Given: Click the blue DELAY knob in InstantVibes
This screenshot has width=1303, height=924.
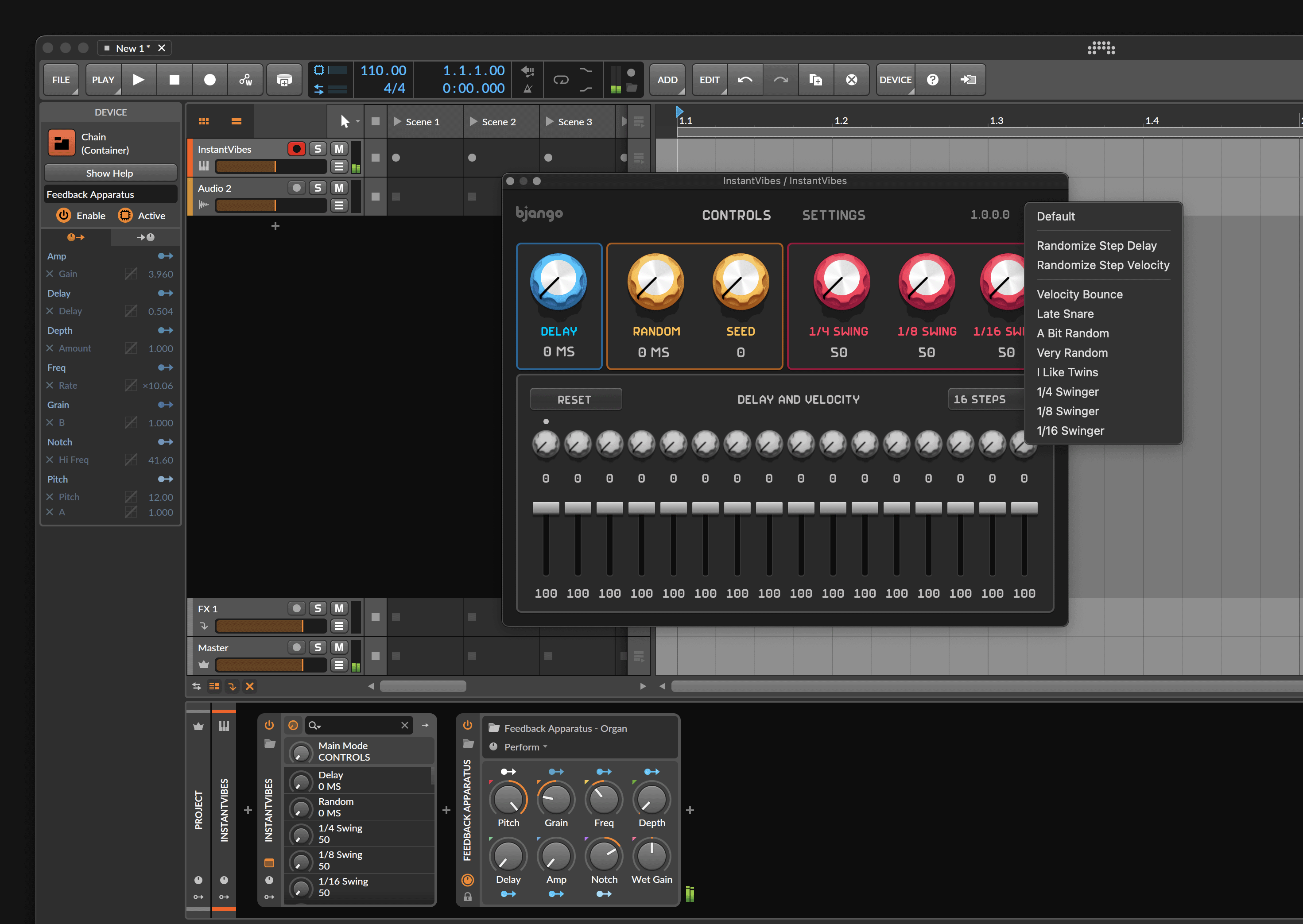Looking at the screenshot, I should click(x=558, y=282).
